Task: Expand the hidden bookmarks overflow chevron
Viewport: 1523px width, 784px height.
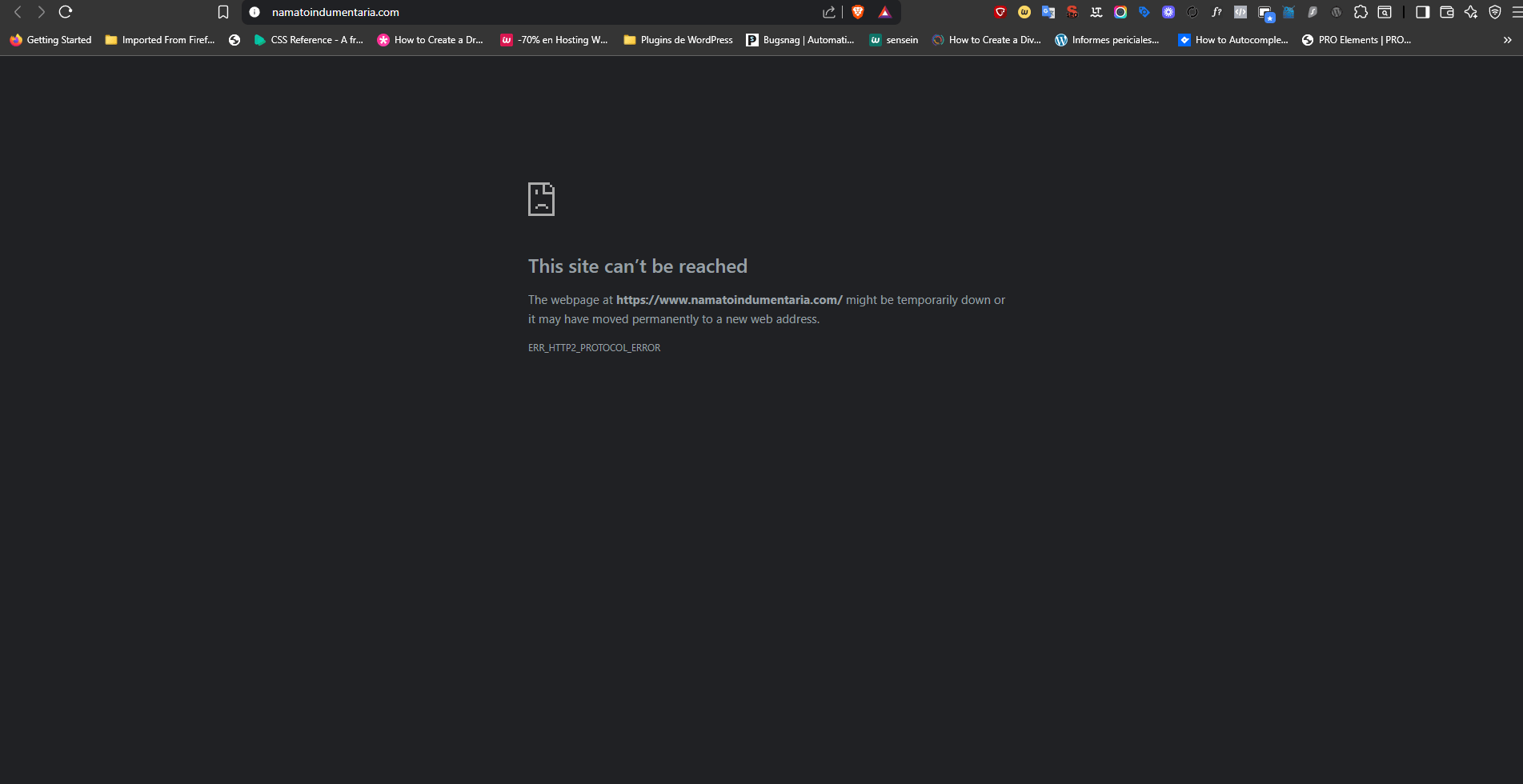Action: [x=1507, y=40]
